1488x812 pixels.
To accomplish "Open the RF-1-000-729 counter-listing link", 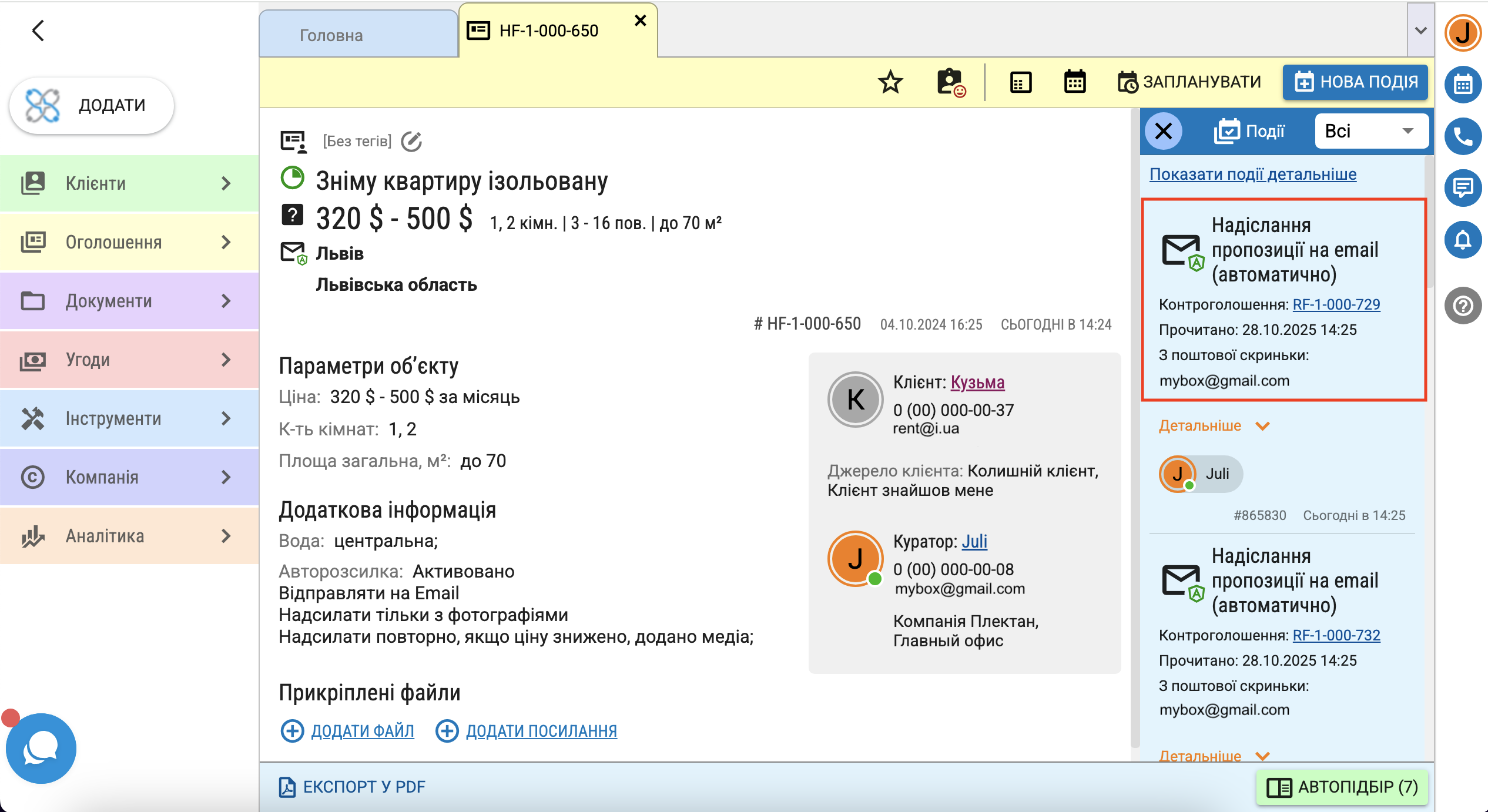I will (1336, 304).
